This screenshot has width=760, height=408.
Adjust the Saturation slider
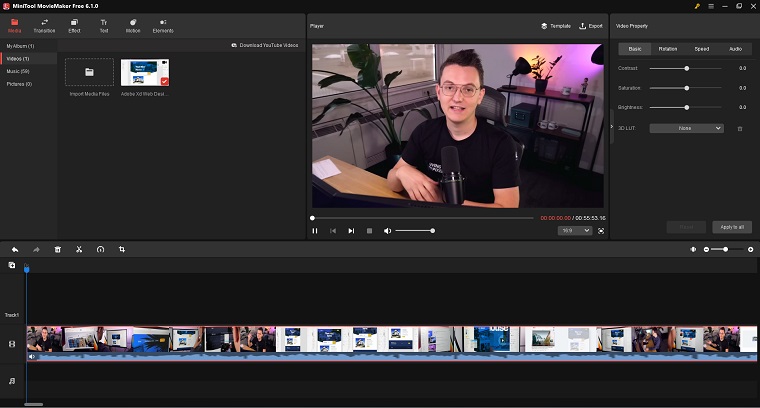686,88
